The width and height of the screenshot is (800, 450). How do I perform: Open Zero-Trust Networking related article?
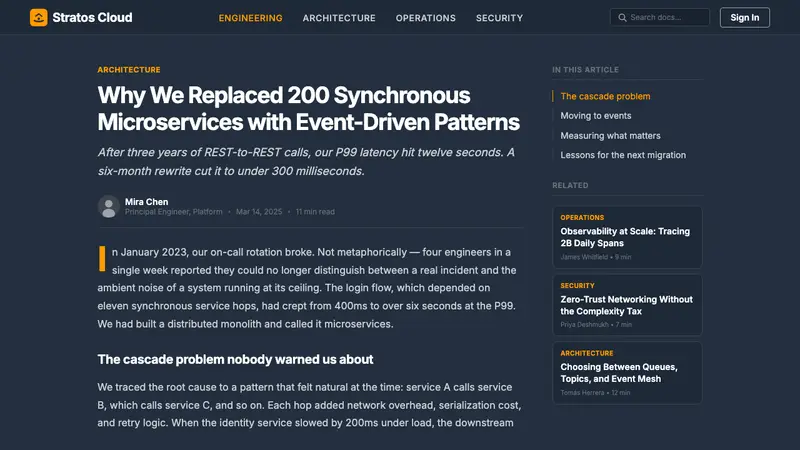[x=627, y=305]
